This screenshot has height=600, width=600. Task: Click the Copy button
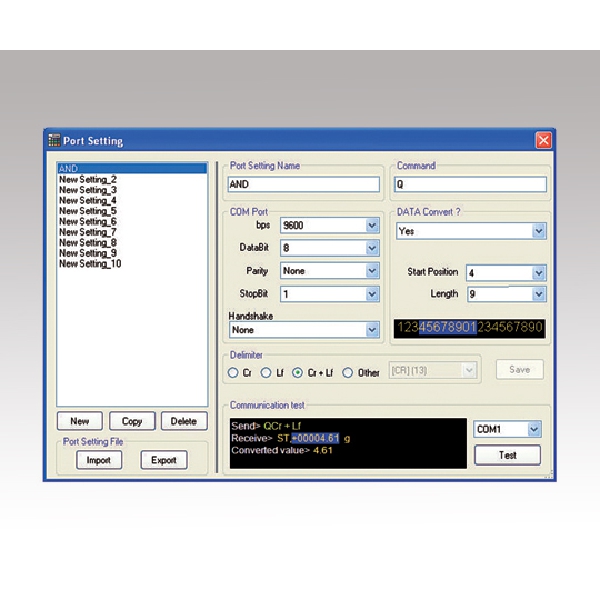131,421
